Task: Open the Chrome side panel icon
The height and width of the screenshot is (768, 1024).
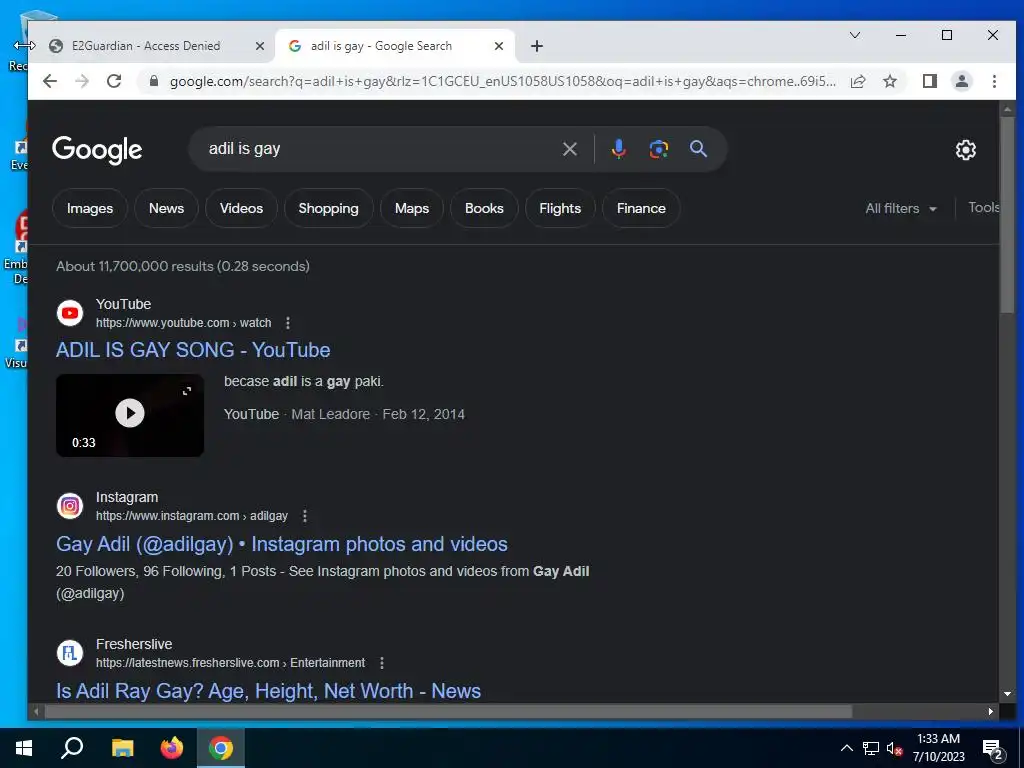Action: pyautogui.click(x=930, y=81)
